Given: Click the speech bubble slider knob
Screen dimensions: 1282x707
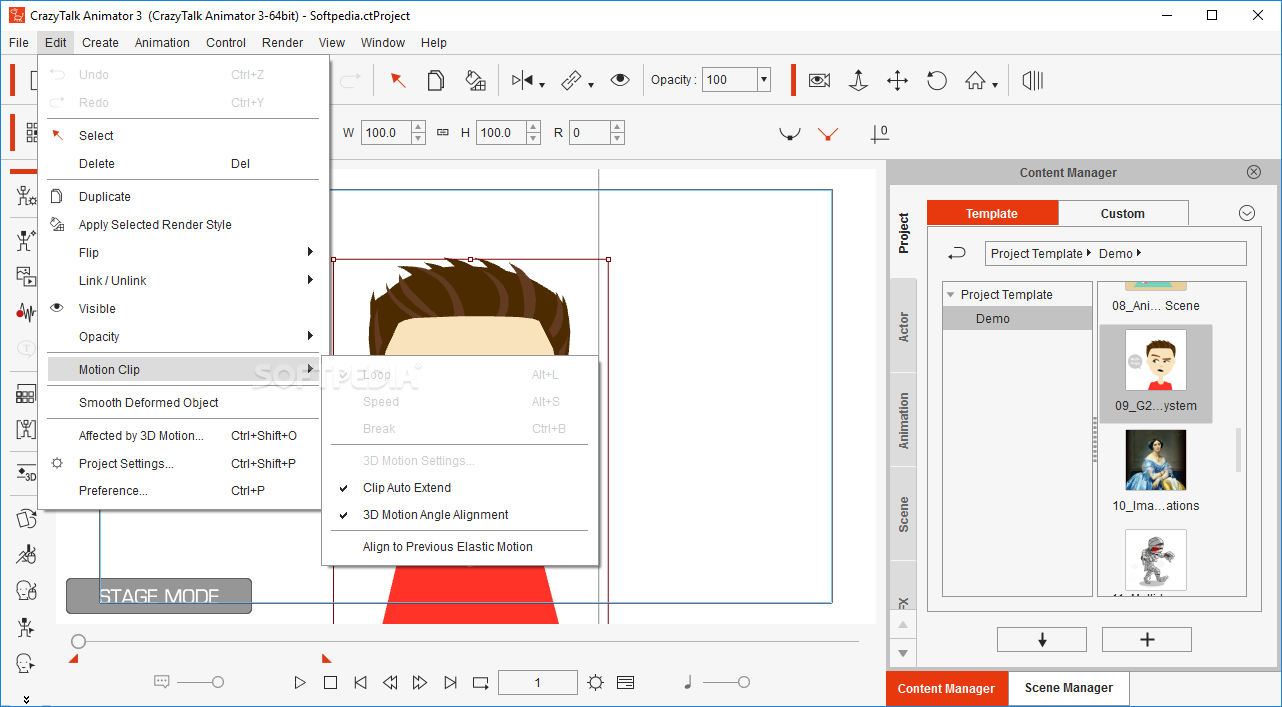Looking at the screenshot, I should pyautogui.click(x=217, y=682).
